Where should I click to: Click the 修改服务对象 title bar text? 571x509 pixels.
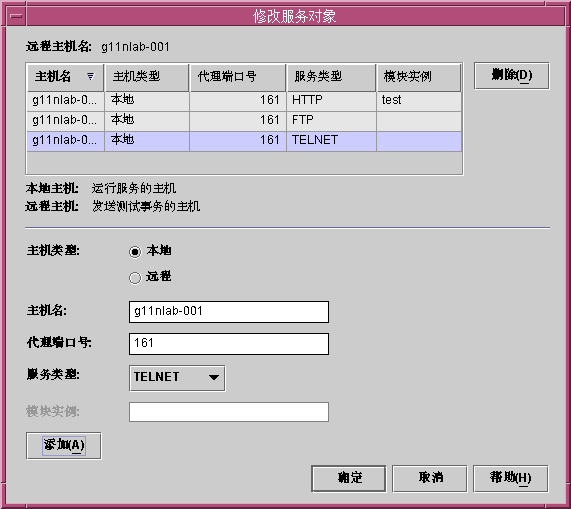(x=294, y=17)
